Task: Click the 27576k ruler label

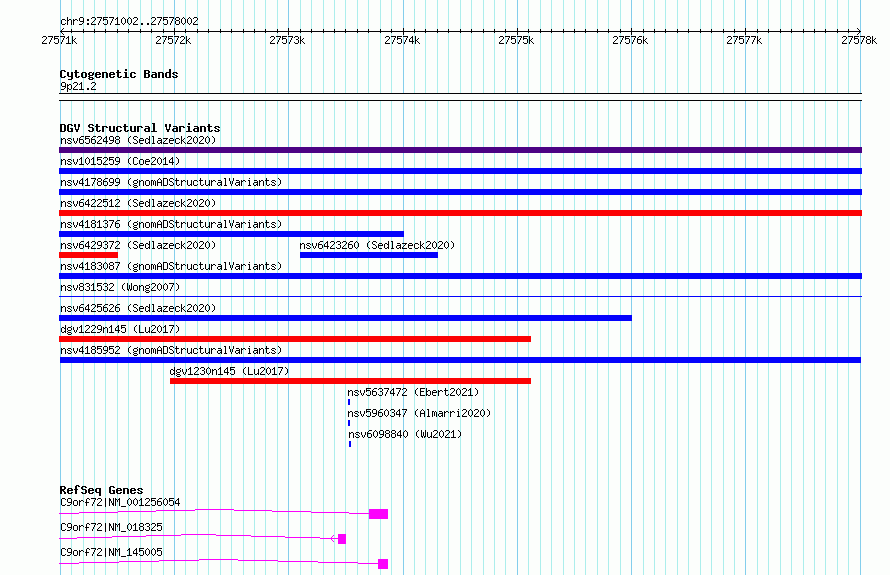Action: (630, 40)
